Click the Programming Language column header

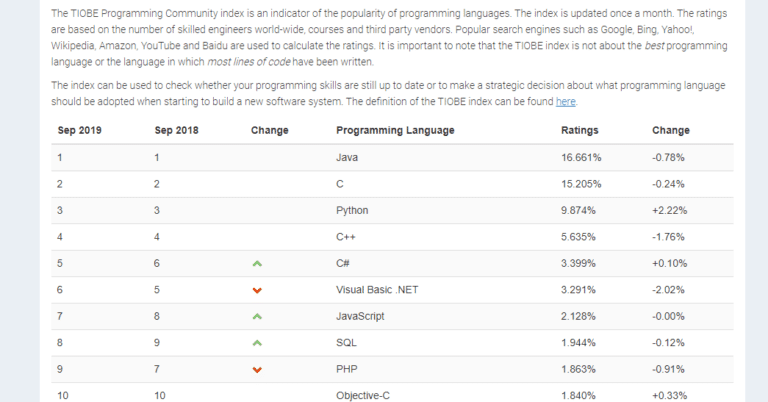pyautogui.click(x=395, y=130)
